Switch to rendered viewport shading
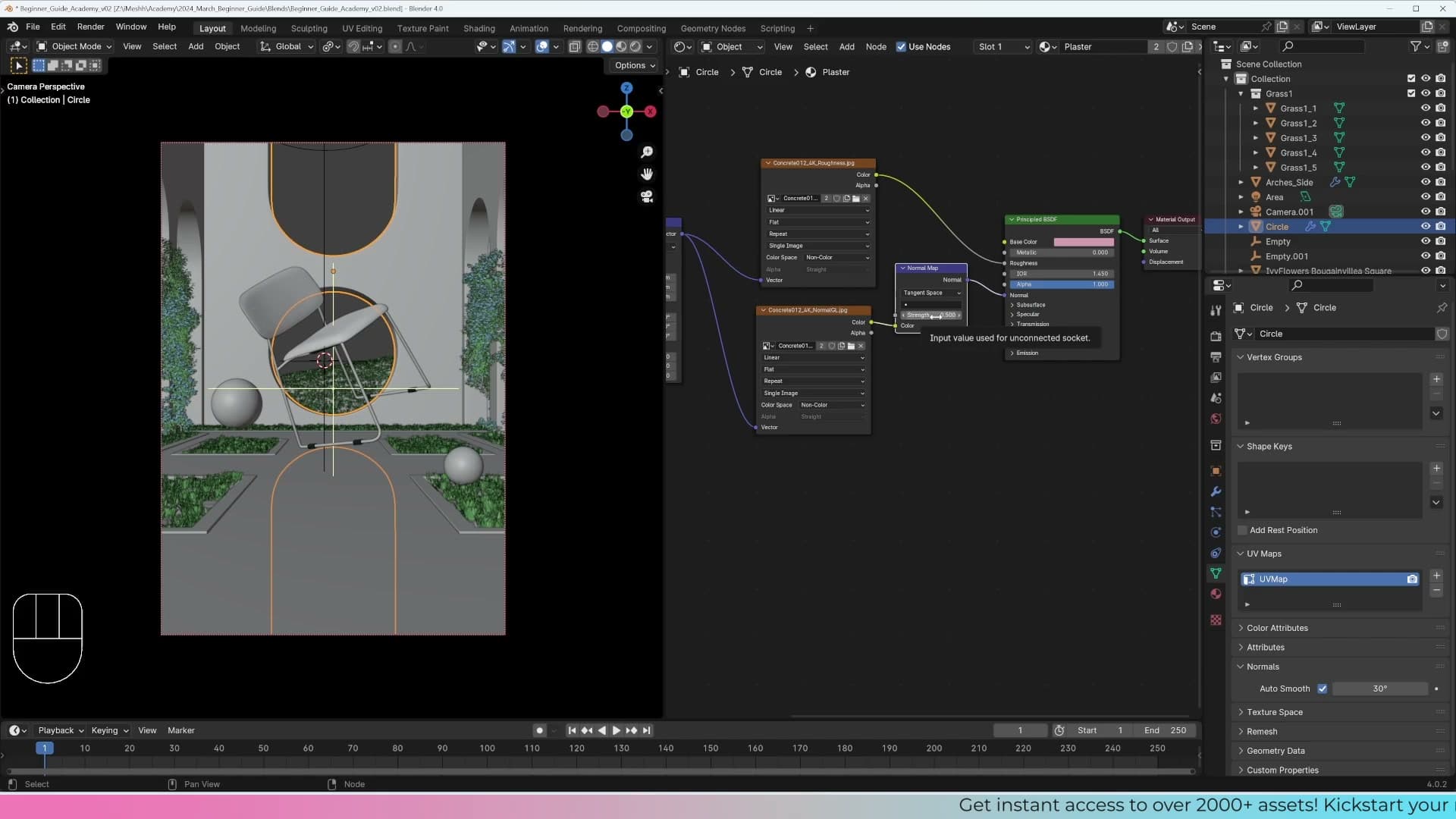The width and height of the screenshot is (1456, 819). [635, 47]
